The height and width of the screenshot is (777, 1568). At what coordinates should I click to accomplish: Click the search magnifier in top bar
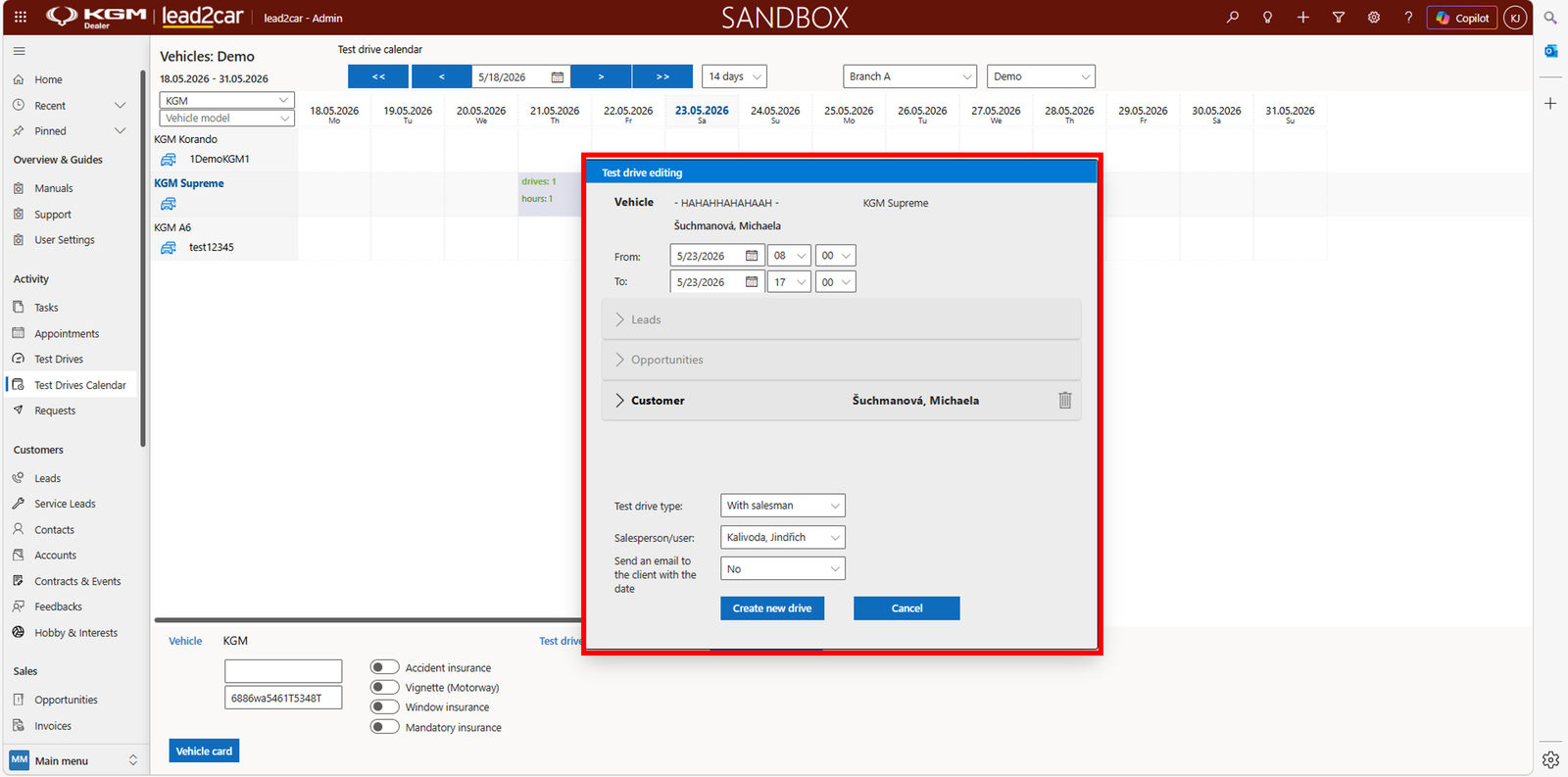tap(1232, 17)
